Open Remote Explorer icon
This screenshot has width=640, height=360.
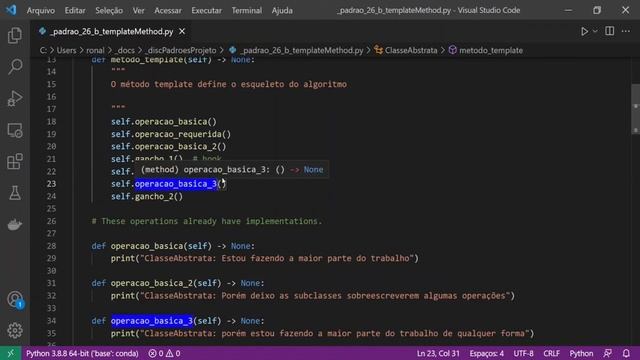[15, 130]
